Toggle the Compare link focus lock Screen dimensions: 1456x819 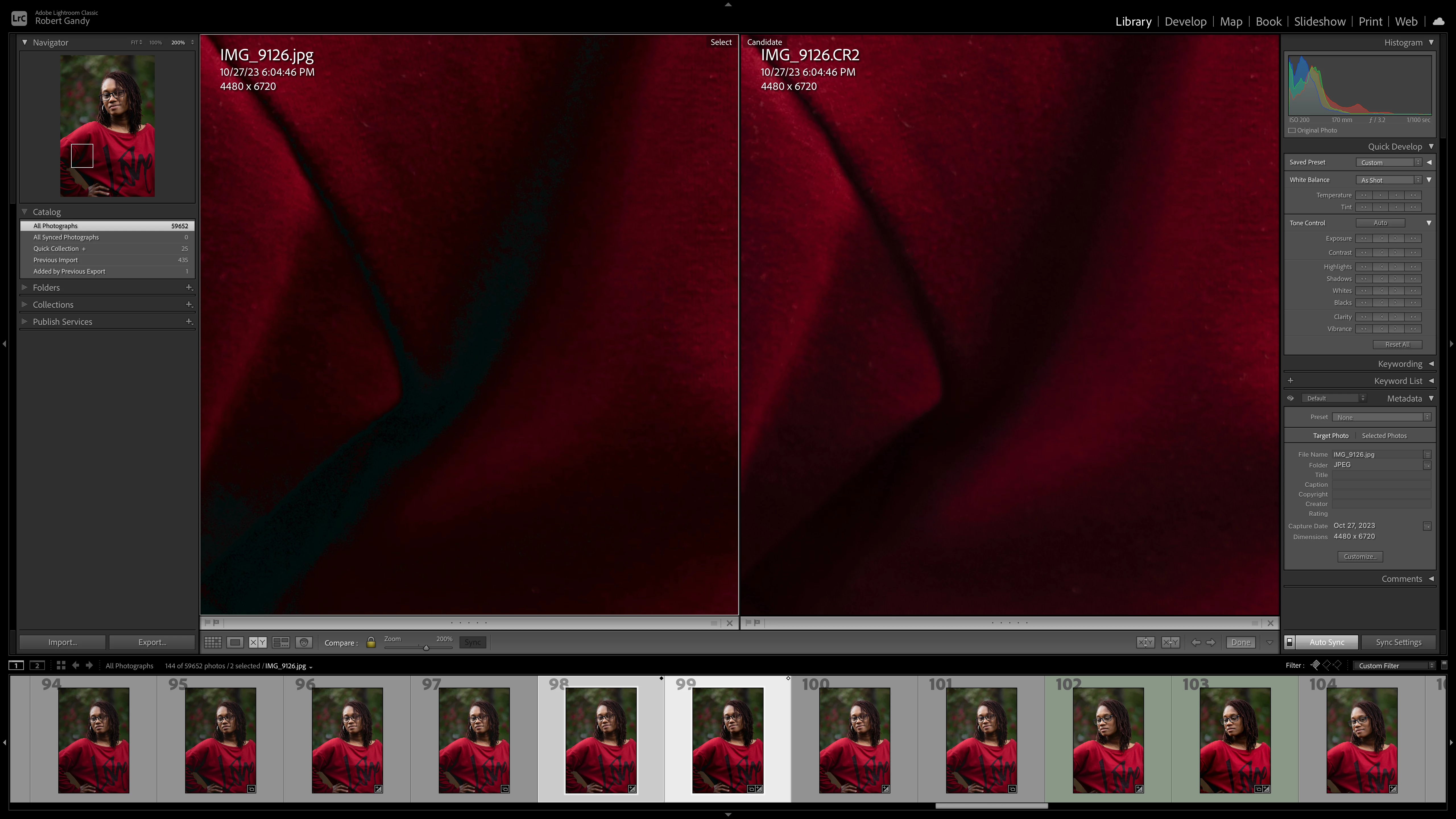pos(371,642)
